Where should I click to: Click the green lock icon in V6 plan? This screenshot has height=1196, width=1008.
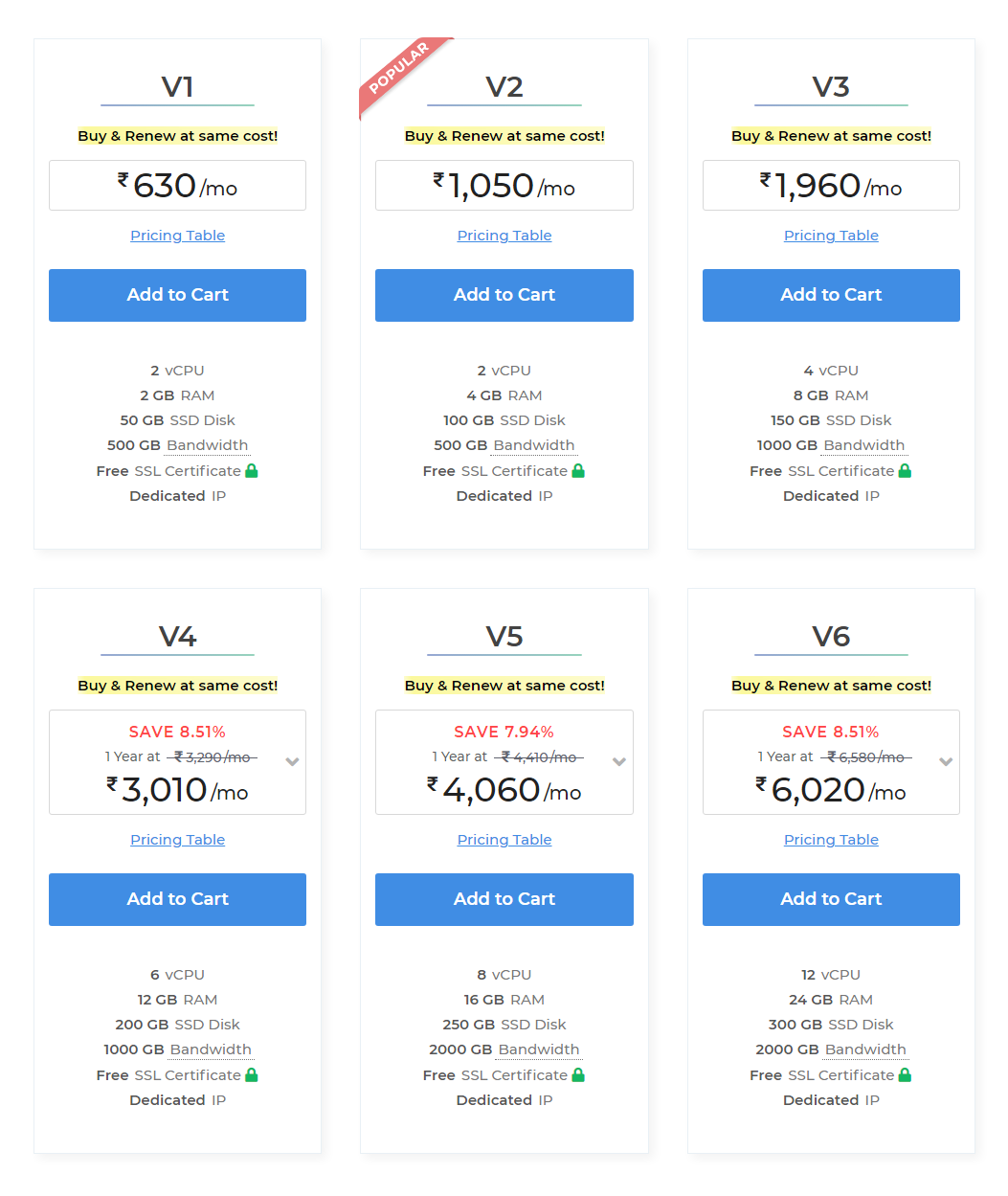point(906,1074)
